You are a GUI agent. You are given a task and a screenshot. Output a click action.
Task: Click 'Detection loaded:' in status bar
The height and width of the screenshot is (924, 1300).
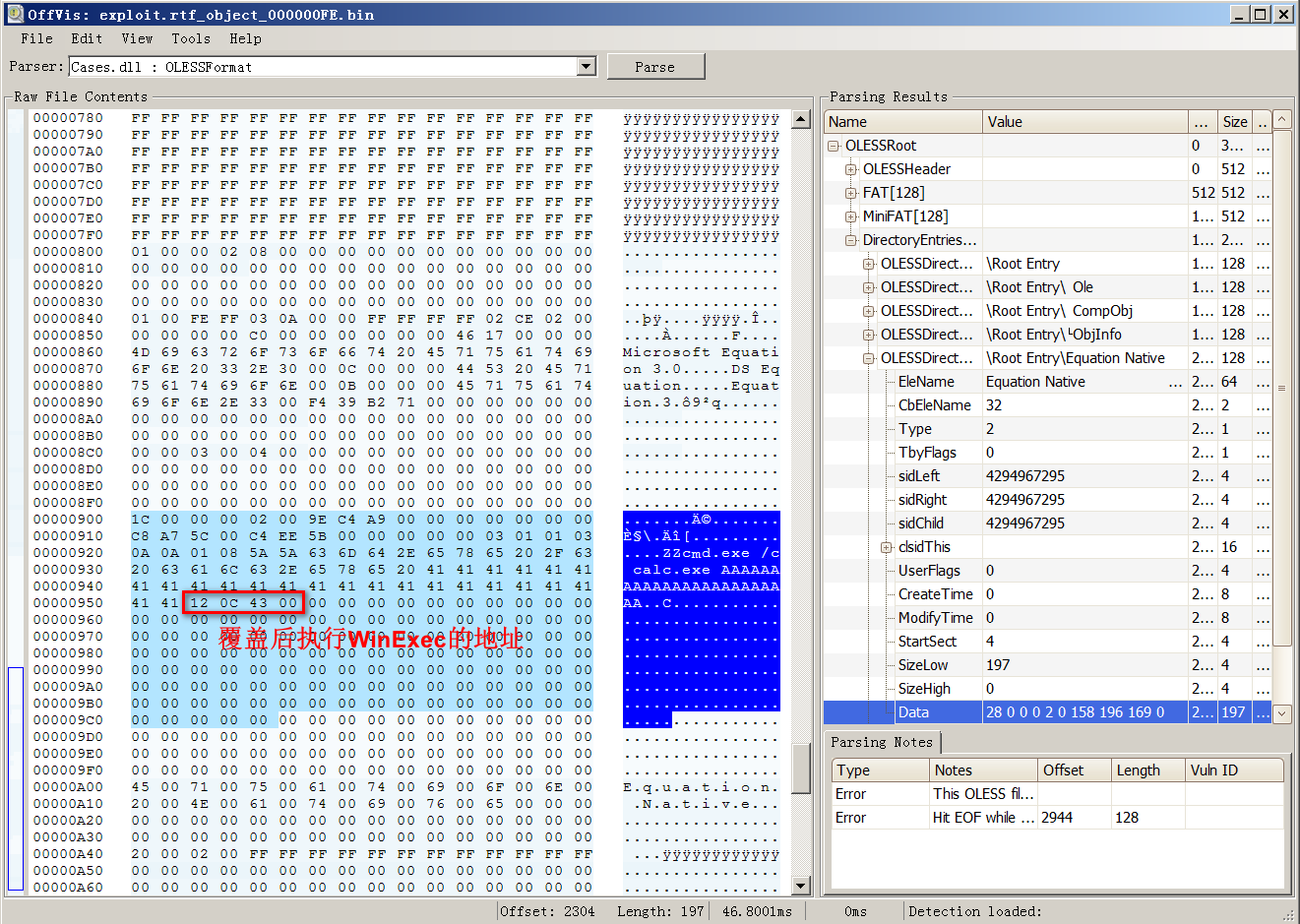pos(975,911)
